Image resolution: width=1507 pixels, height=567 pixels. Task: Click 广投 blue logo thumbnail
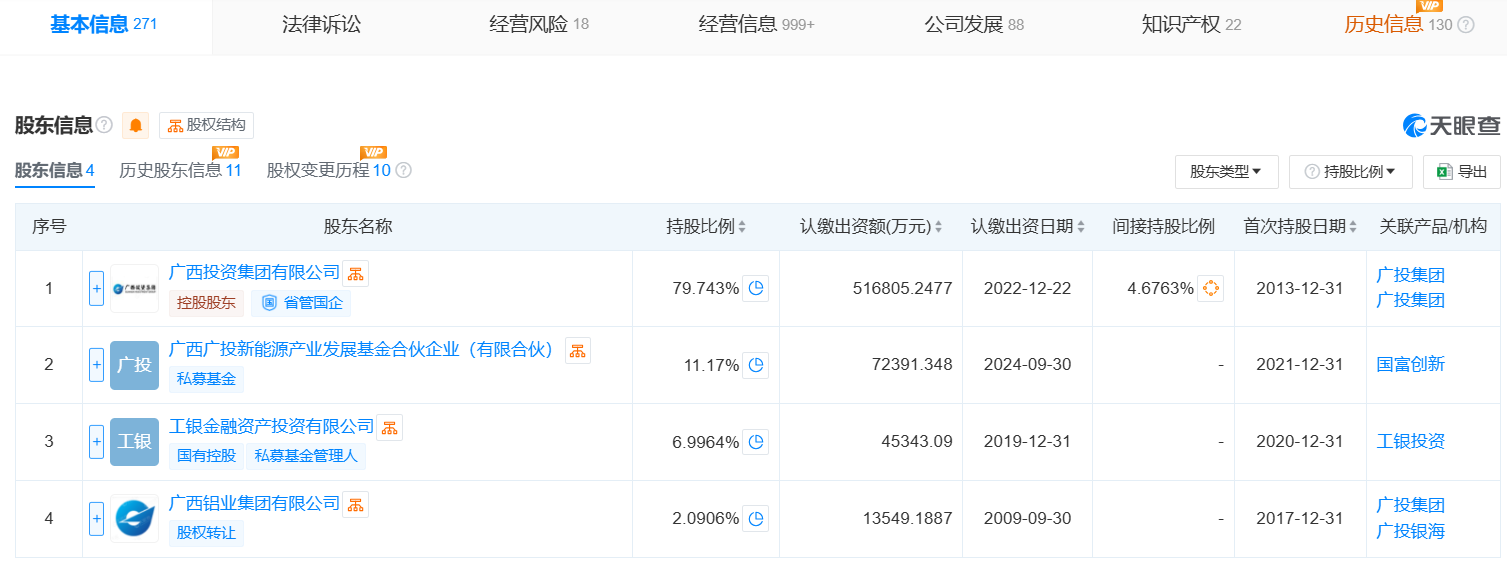point(135,365)
